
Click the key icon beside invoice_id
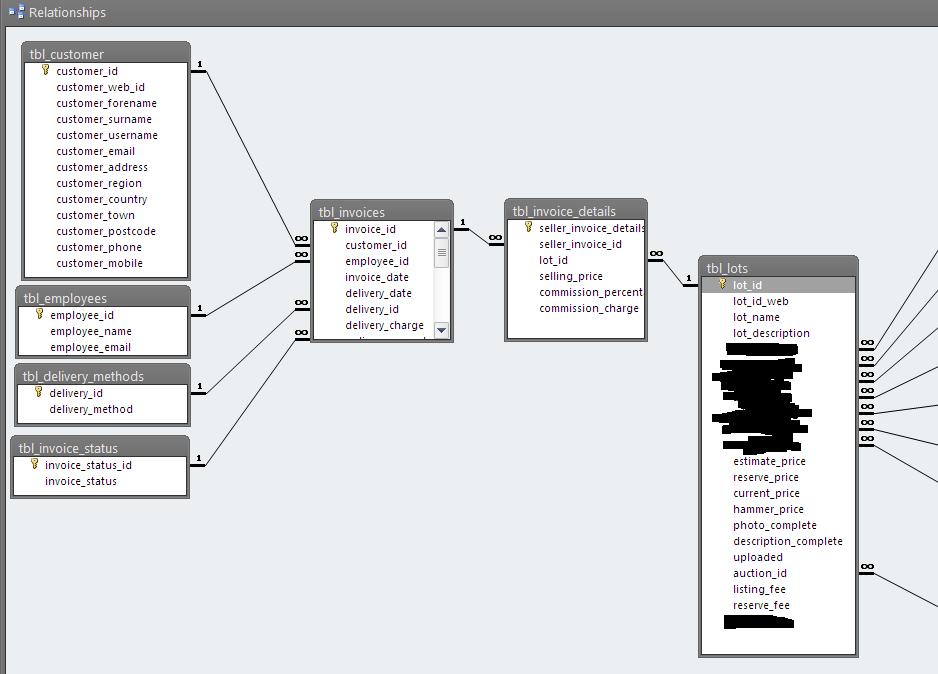tap(334, 228)
